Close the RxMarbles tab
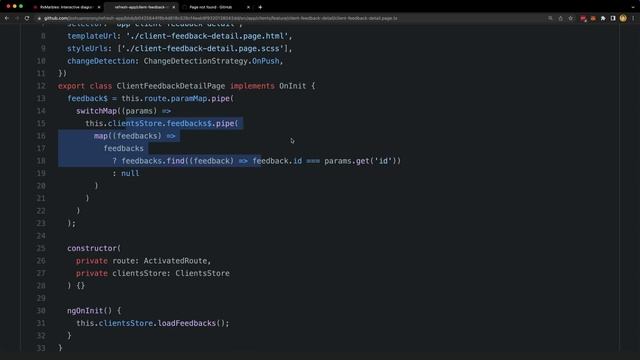This screenshot has height=360, width=640. [x=99, y=7]
